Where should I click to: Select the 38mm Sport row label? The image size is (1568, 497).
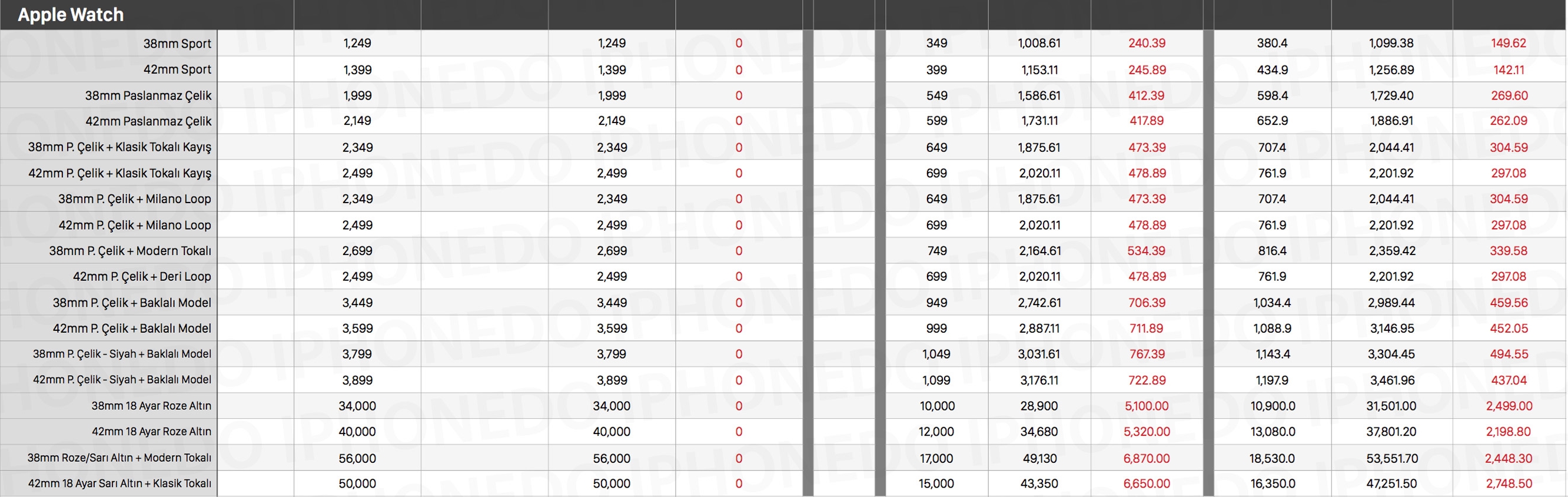177,43
